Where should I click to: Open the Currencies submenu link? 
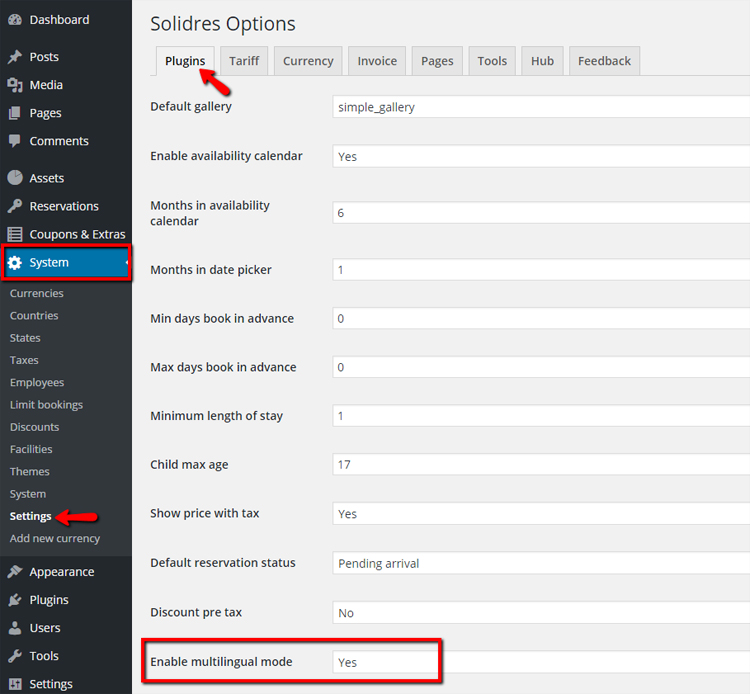(37, 293)
